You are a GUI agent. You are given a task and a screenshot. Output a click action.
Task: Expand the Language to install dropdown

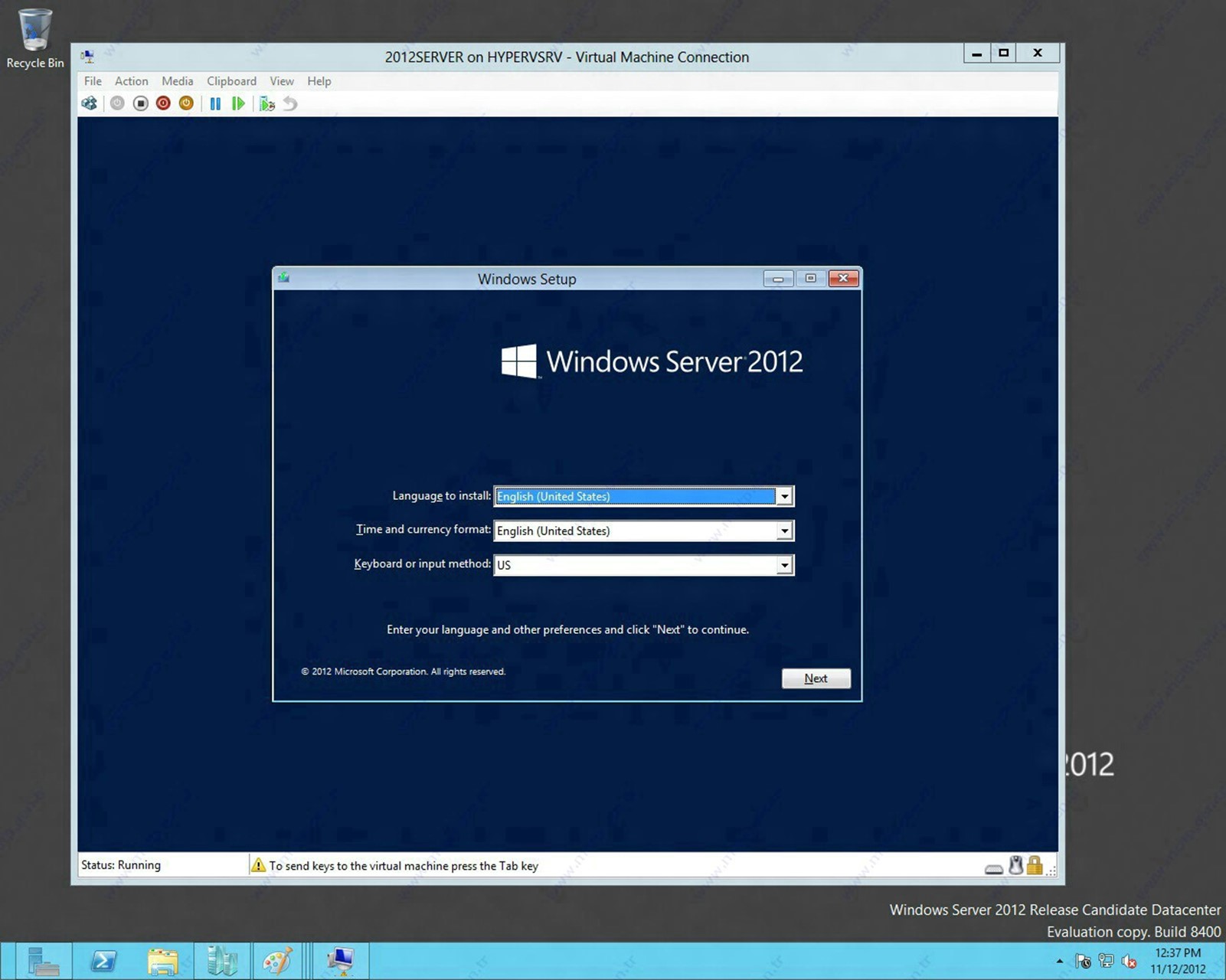(784, 497)
